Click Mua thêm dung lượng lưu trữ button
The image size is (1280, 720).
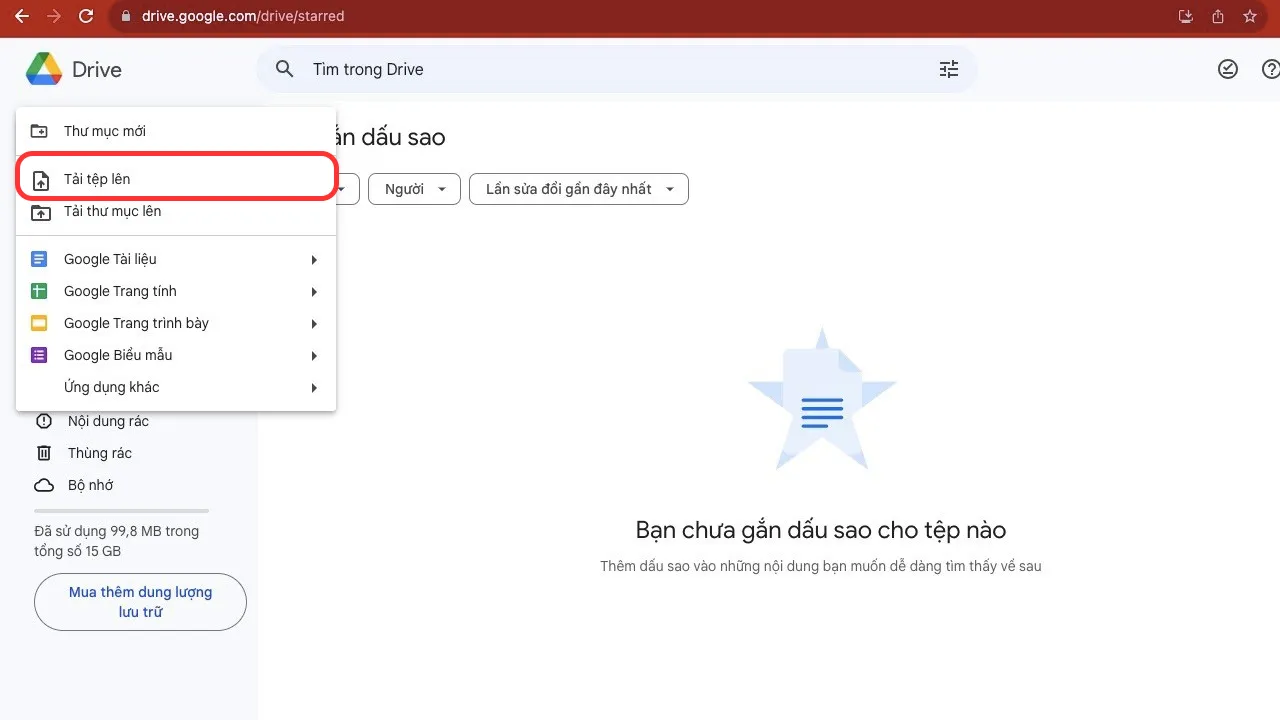coord(140,601)
